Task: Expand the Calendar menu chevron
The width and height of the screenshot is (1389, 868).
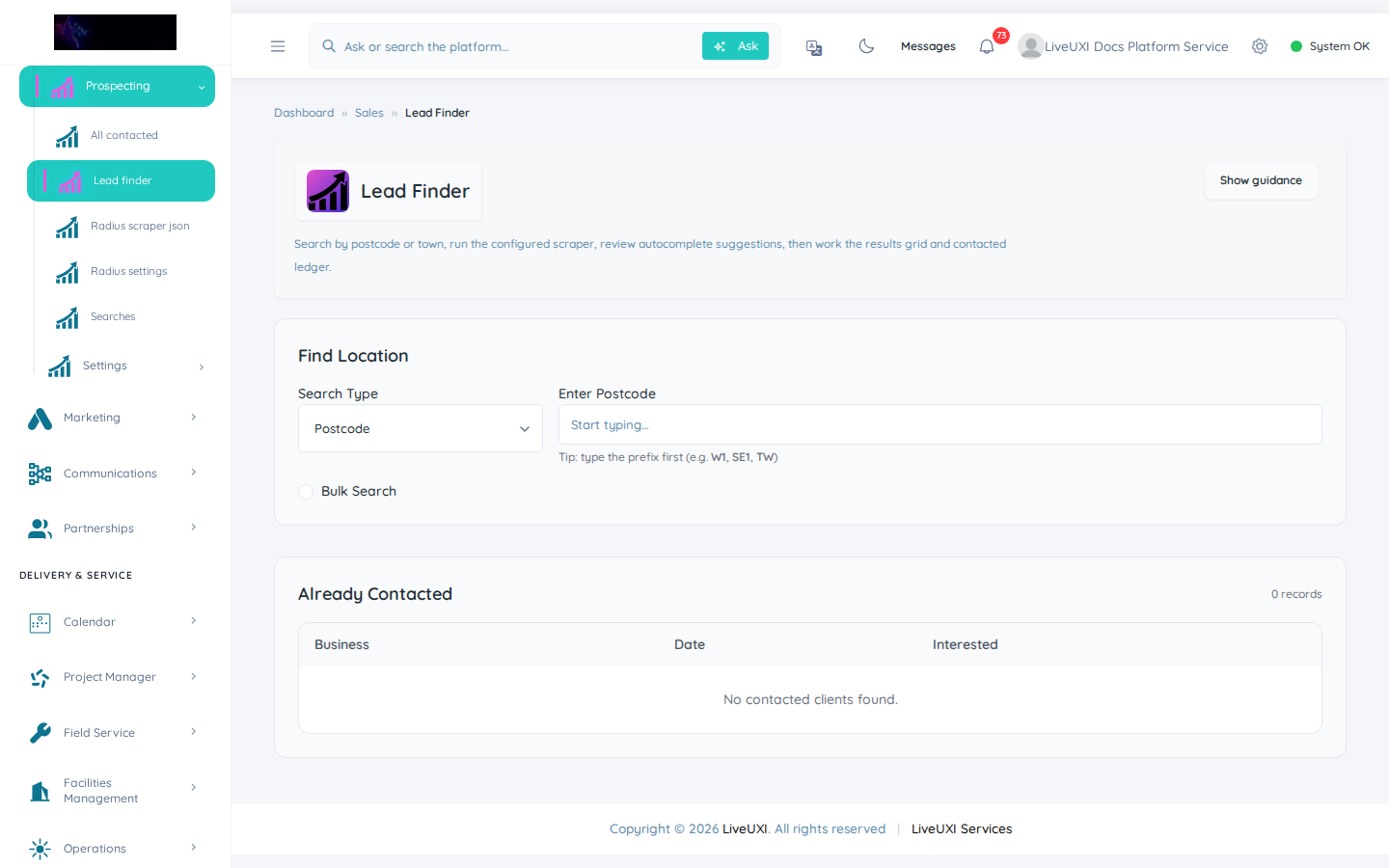Action: pos(194,621)
